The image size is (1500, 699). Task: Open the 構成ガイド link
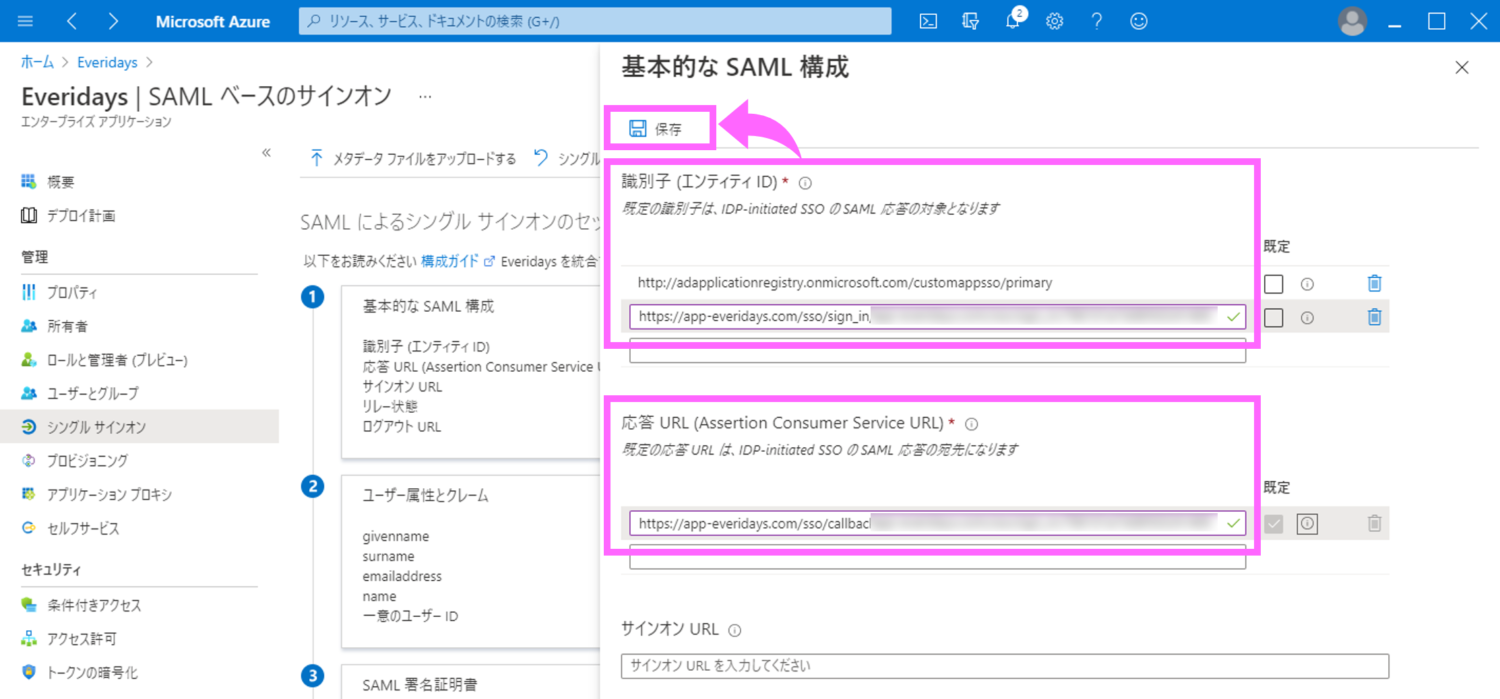click(x=450, y=261)
